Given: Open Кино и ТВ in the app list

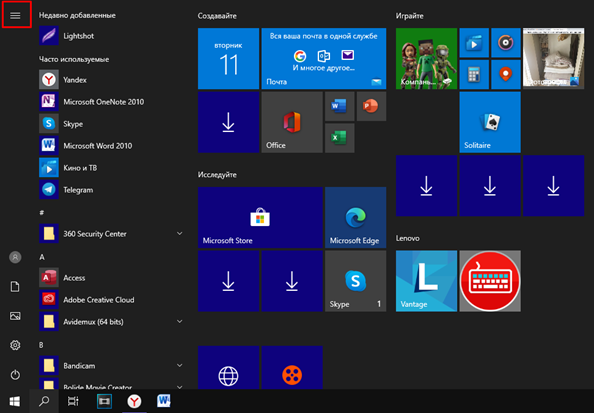Looking at the screenshot, I should [111, 167].
